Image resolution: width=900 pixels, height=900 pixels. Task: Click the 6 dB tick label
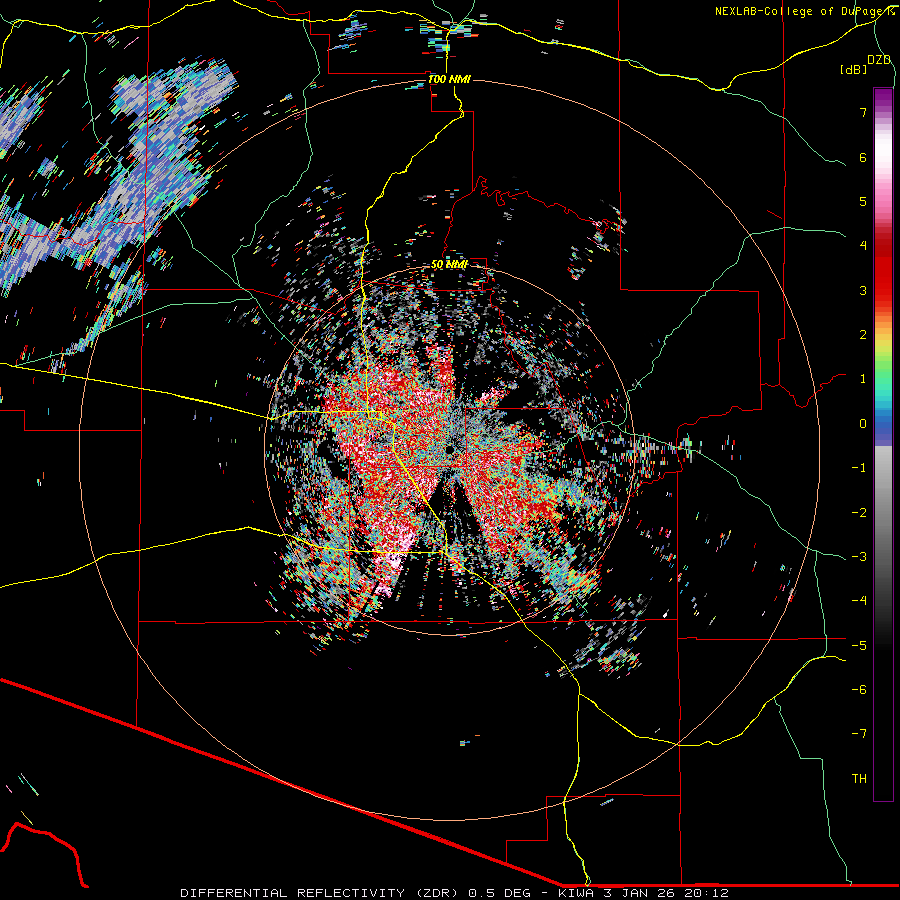click(x=863, y=157)
